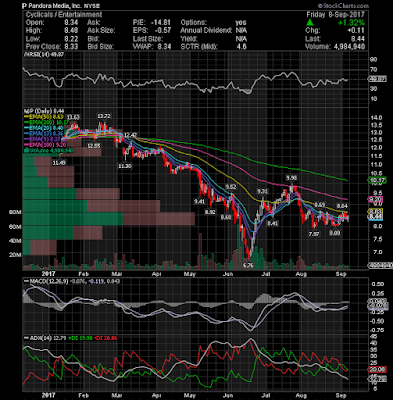The width and height of the screenshot is (393, 400).
Task: Click the 11.49 price annotation
Action: coord(59,162)
